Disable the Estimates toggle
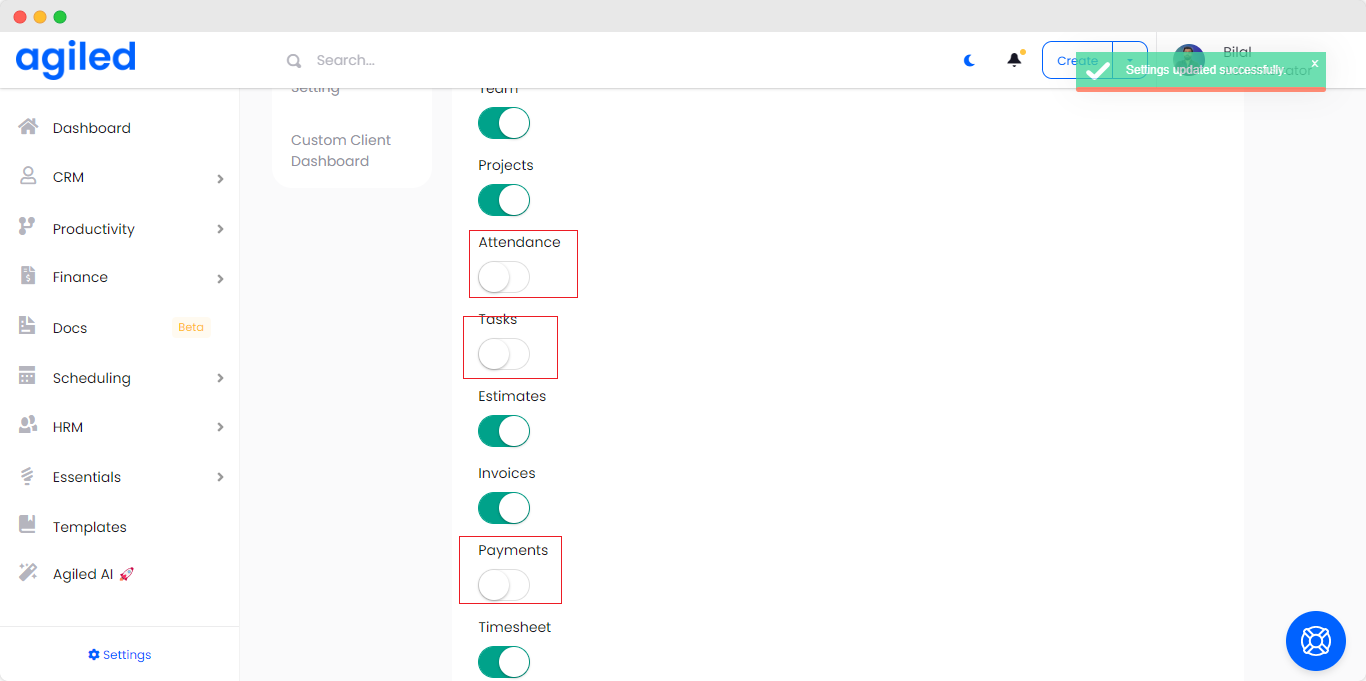Image resolution: width=1366 pixels, height=681 pixels. pyautogui.click(x=504, y=431)
